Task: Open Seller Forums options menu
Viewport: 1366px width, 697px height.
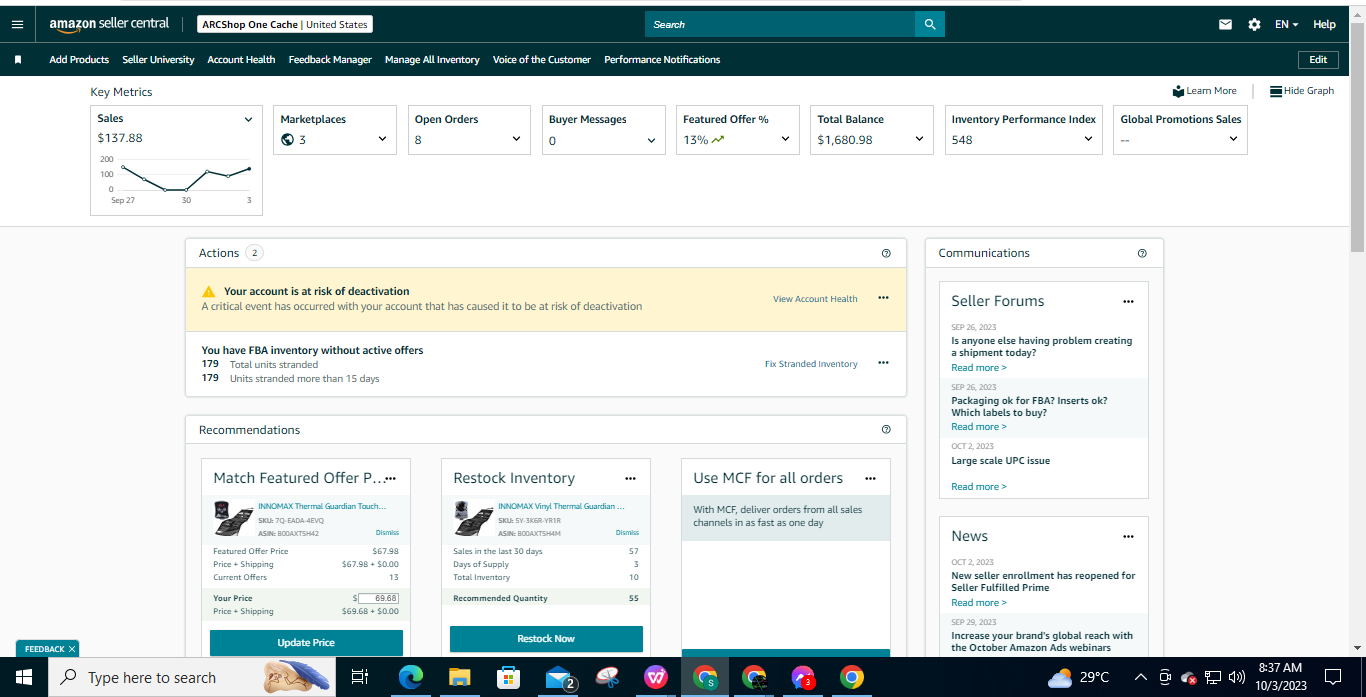Action: pos(1128,301)
